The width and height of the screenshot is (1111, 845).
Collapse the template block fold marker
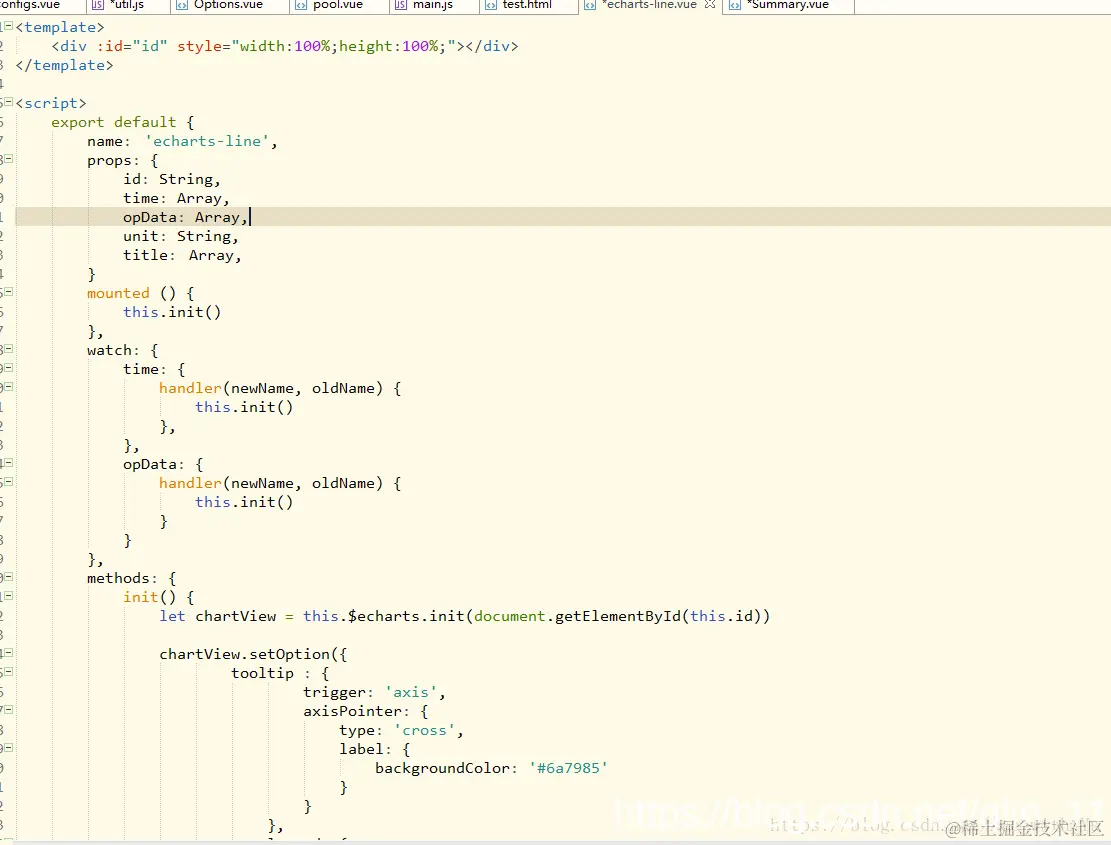point(9,26)
